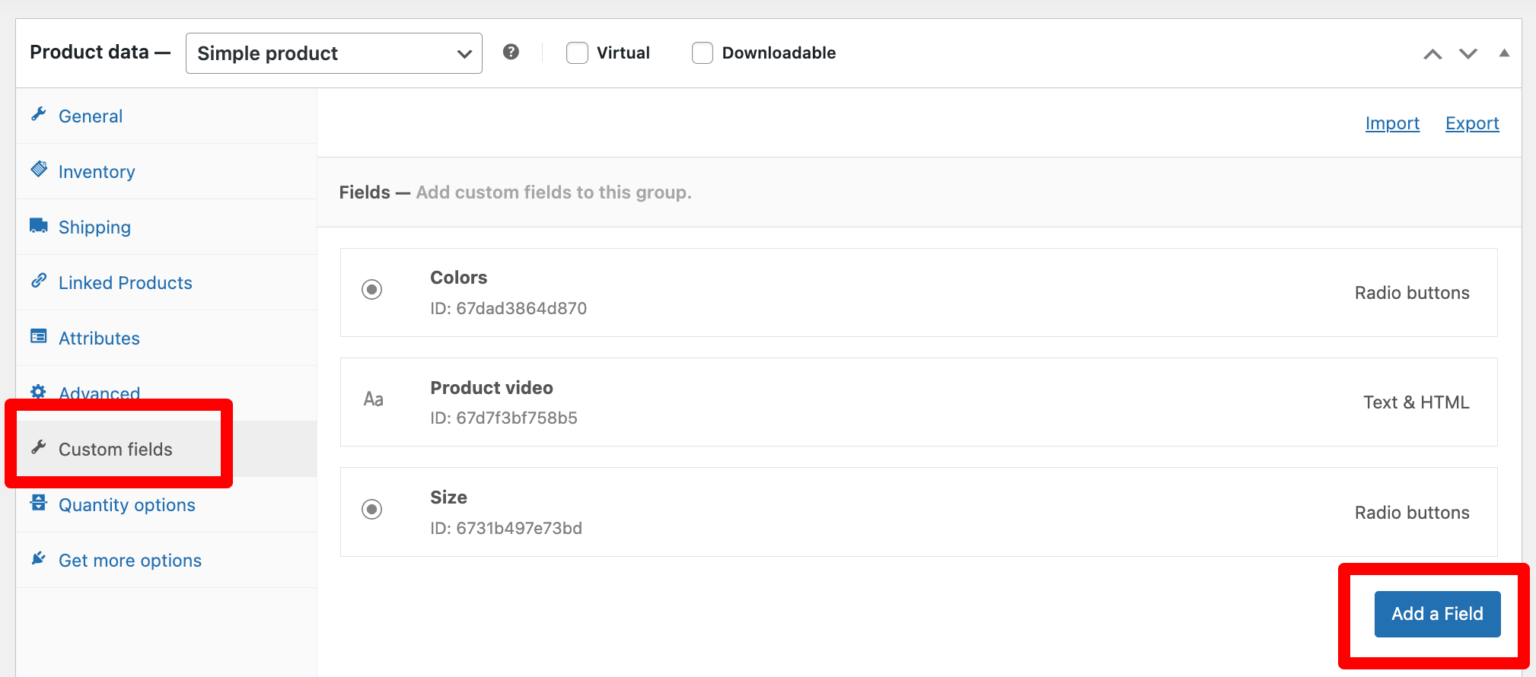This screenshot has width=1536, height=677.
Task: Select the radio icon next to Colors
Action: pyautogui.click(x=372, y=289)
